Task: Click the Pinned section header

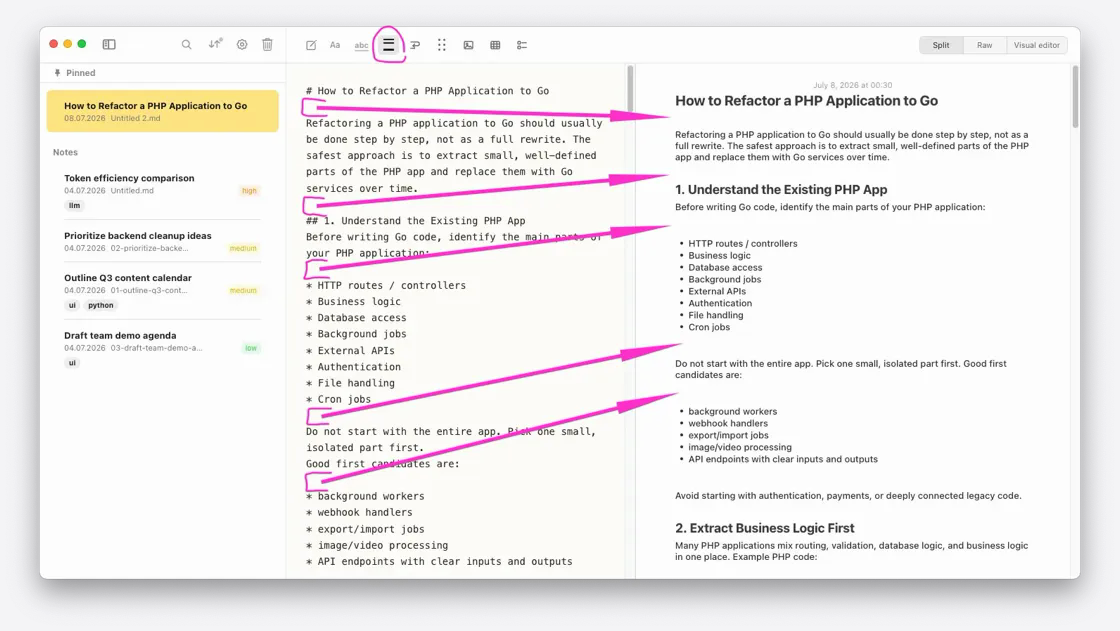Action: pyautogui.click(x=74, y=73)
